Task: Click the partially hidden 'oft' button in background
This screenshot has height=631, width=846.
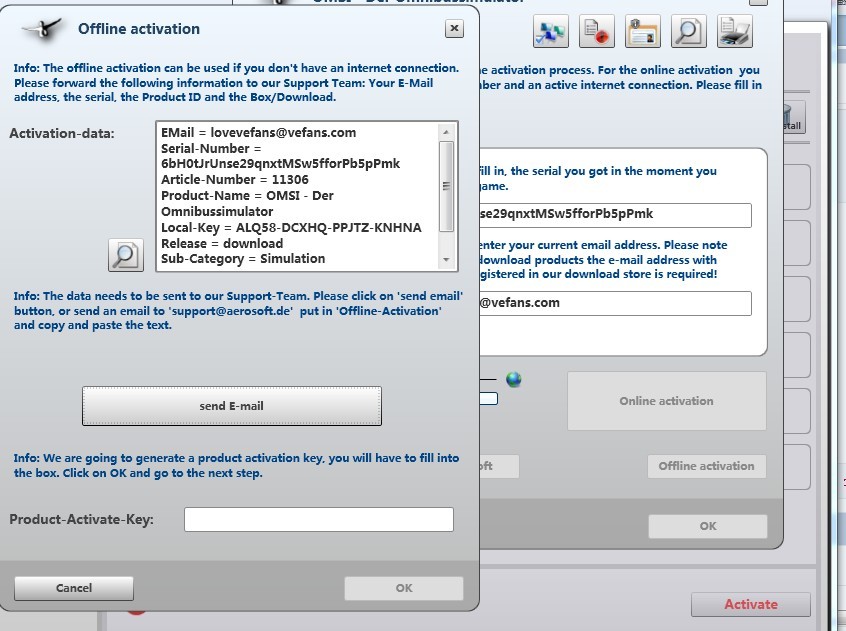Action: coord(499,466)
